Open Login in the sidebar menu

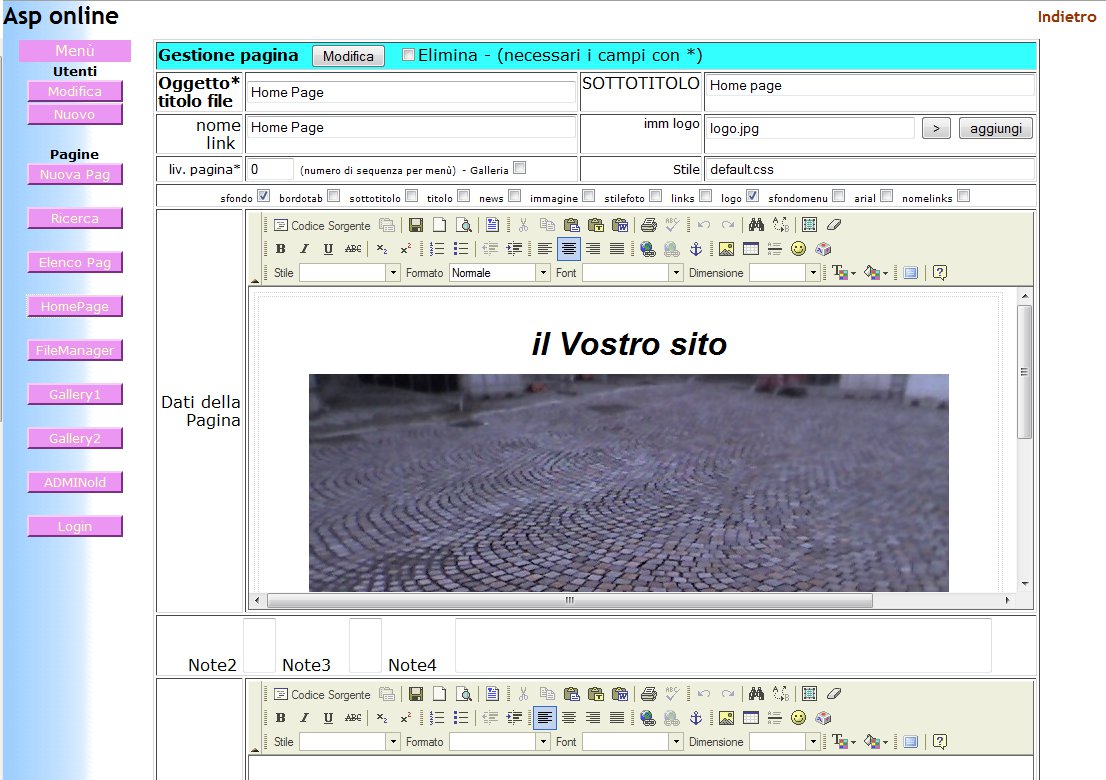[75, 526]
